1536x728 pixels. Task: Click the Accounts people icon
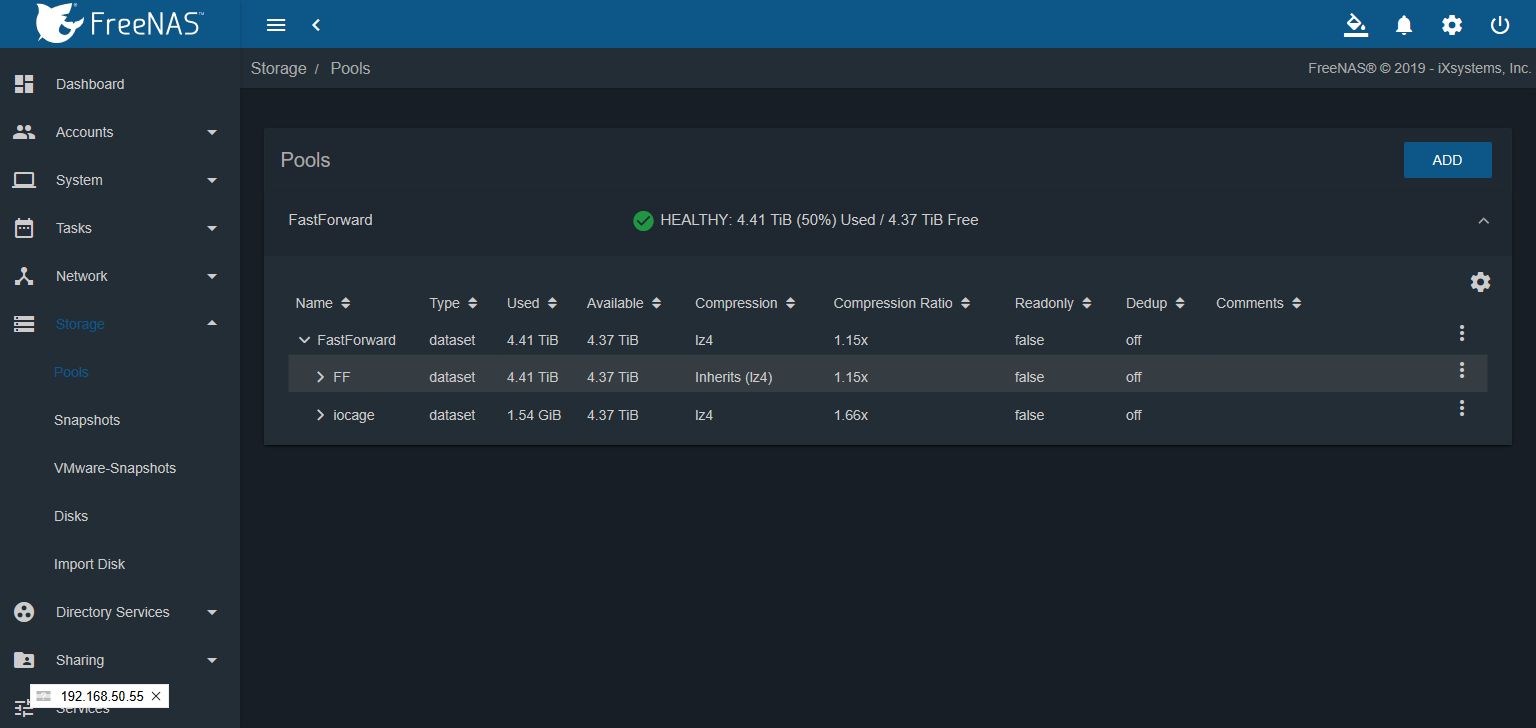coord(24,132)
